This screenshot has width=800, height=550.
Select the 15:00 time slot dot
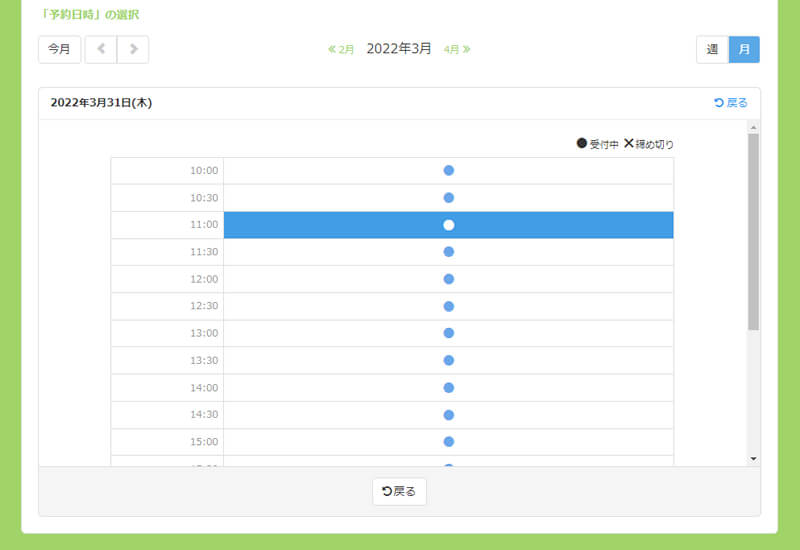point(449,441)
